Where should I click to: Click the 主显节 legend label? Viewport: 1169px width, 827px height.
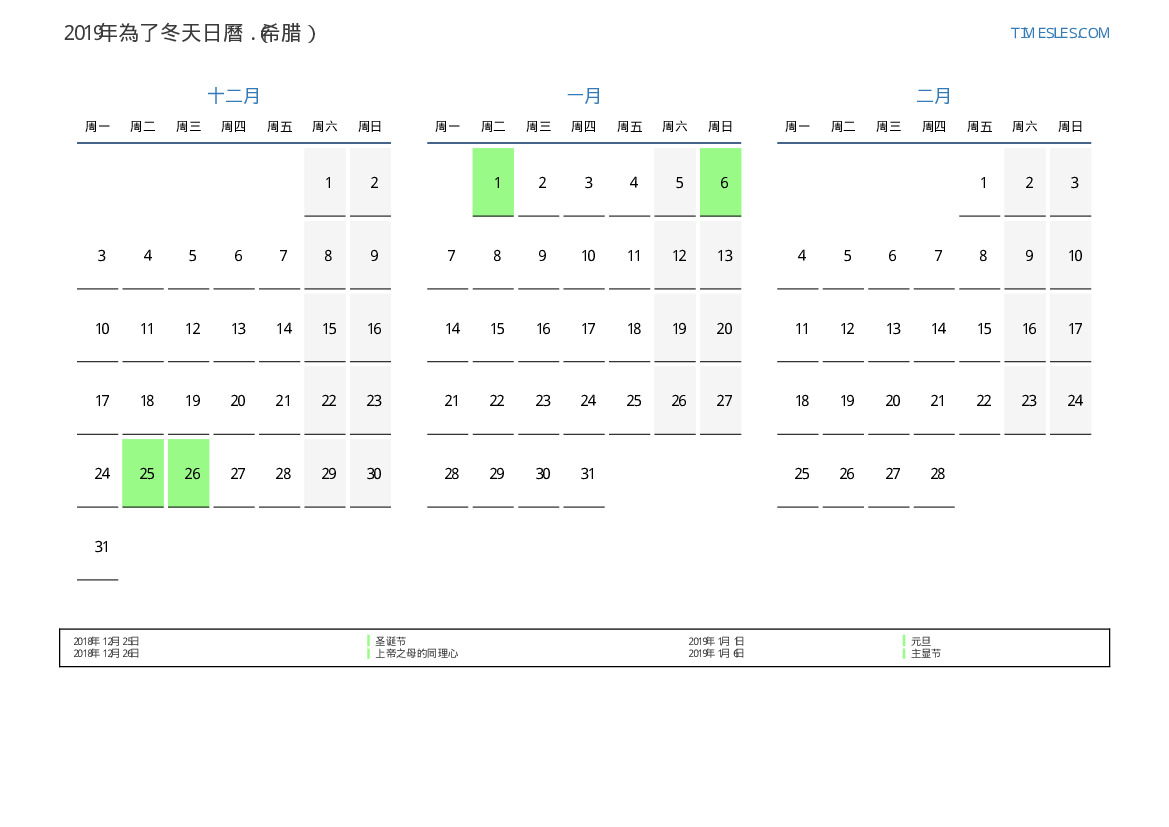click(925, 653)
